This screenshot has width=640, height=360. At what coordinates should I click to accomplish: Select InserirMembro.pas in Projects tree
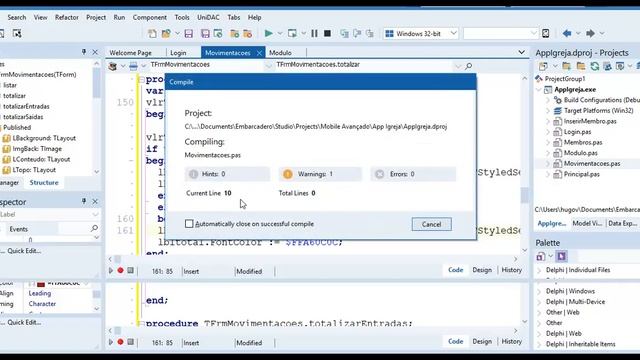tap(590, 121)
